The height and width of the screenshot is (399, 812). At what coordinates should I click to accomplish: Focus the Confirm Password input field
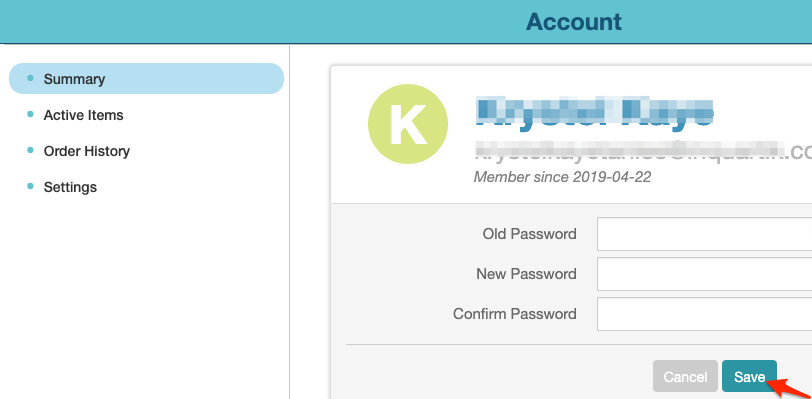click(x=704, y=314)
